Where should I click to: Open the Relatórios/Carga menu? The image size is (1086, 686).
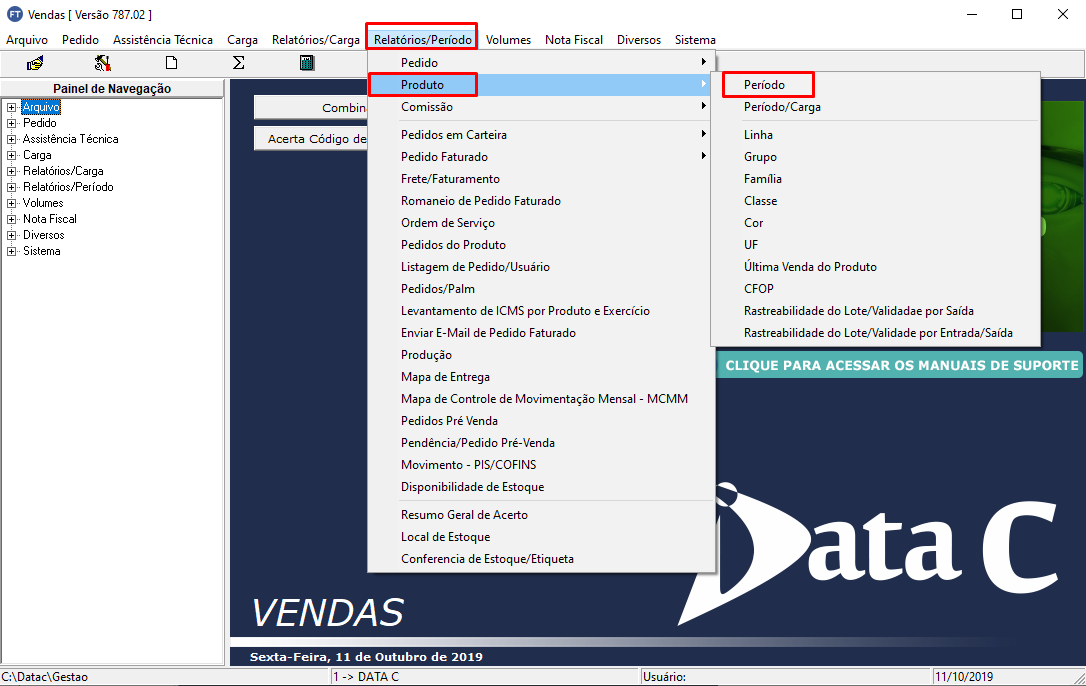tap(316, 39)
